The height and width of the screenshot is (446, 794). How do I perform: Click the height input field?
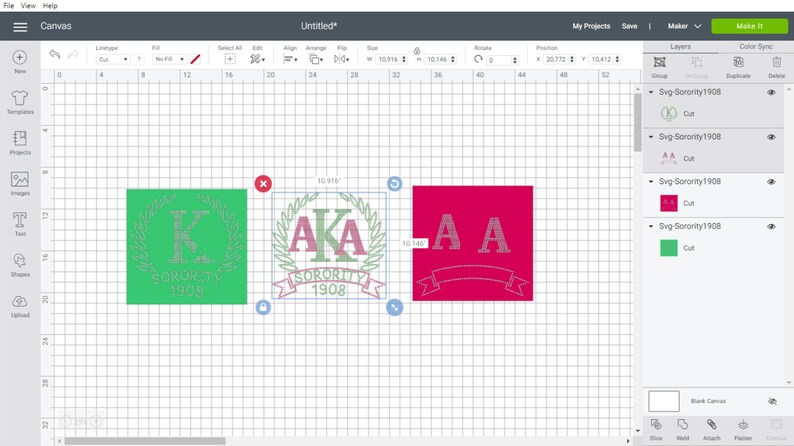click(437, 60)
